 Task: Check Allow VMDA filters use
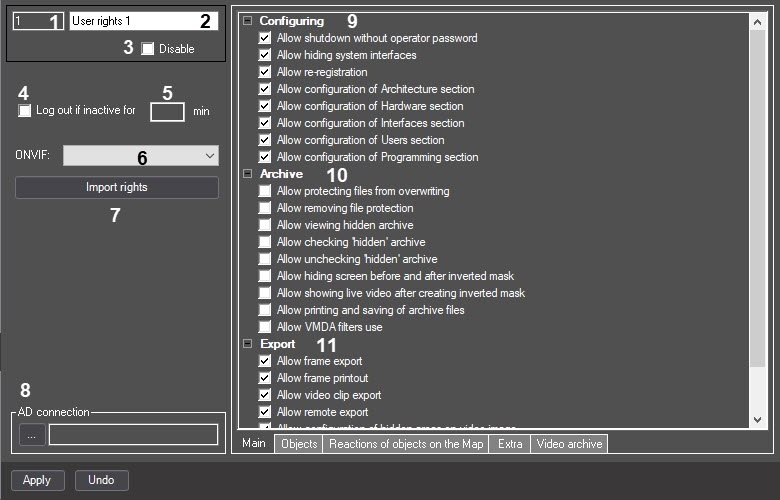(x=265, y=327)
